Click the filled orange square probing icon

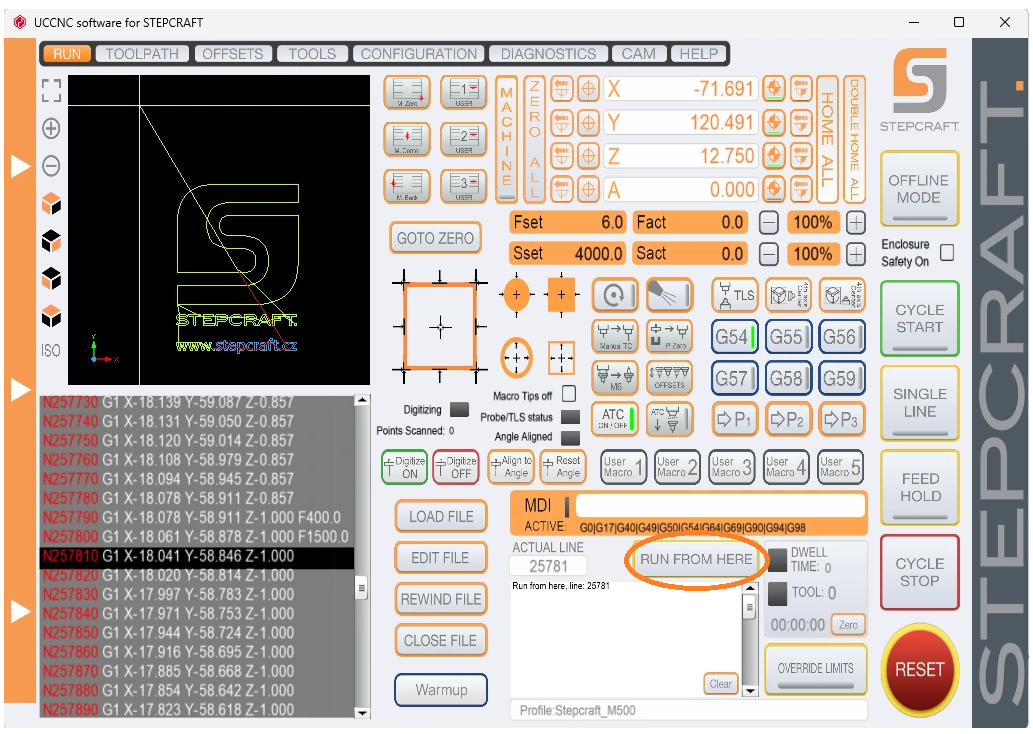point(561,295)
